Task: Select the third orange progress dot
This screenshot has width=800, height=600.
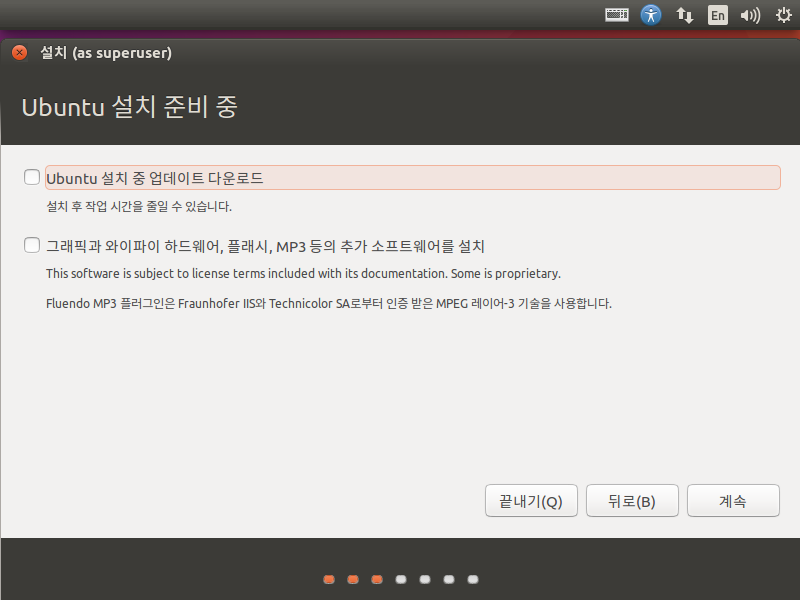Action: [376, 579]
